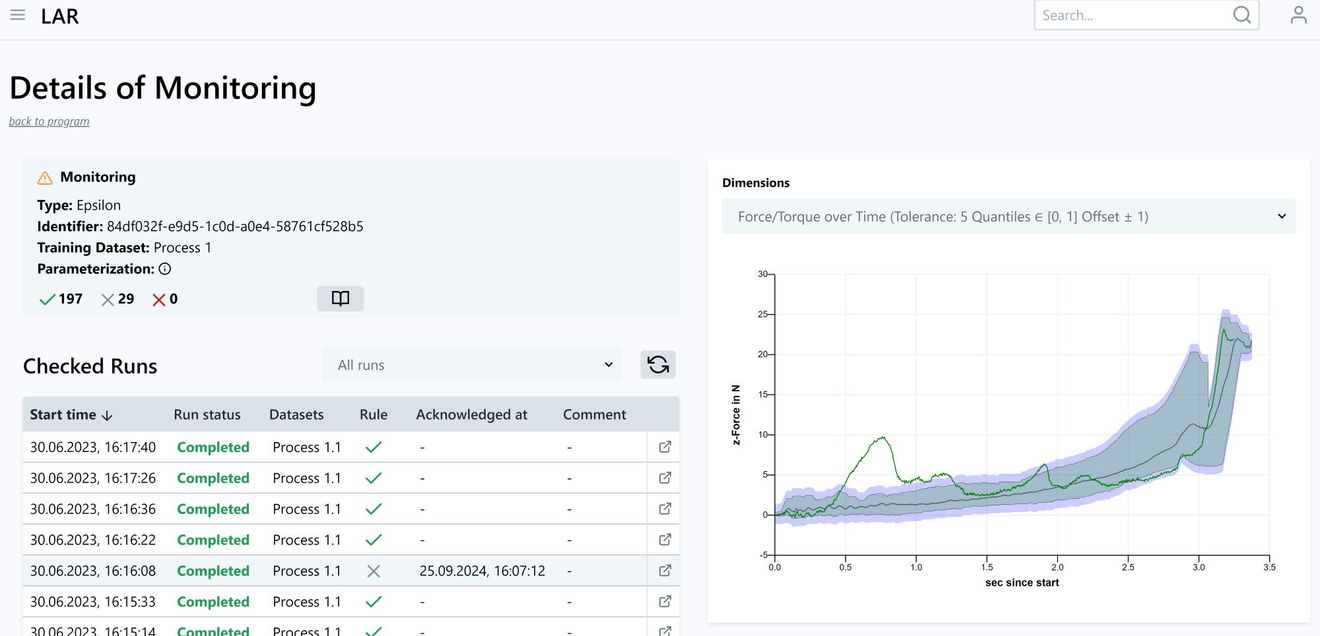Open the All runs filter dropdown

[x=472, y=365]
